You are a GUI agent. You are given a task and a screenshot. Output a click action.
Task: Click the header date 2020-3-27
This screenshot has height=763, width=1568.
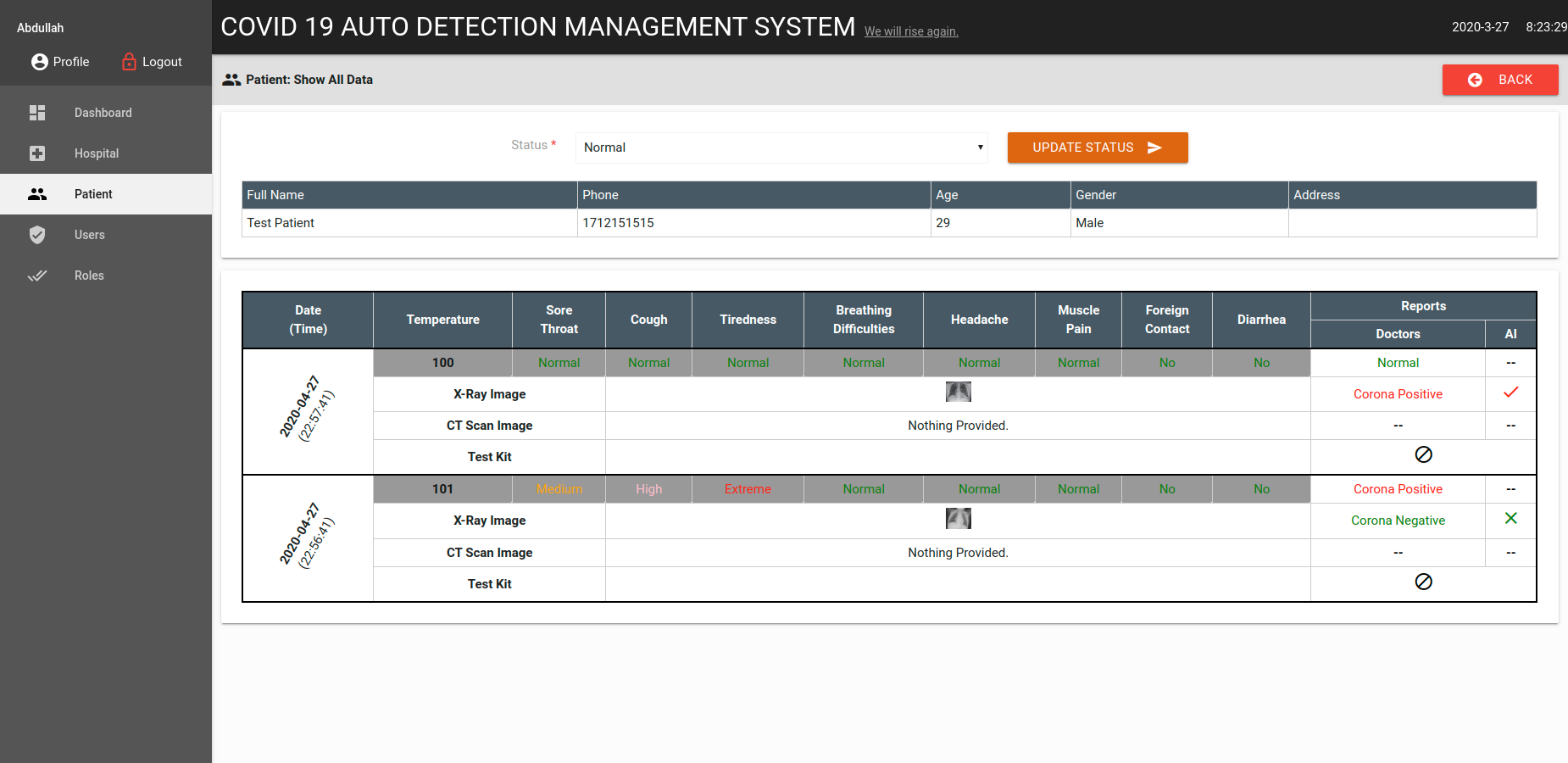1480,27
